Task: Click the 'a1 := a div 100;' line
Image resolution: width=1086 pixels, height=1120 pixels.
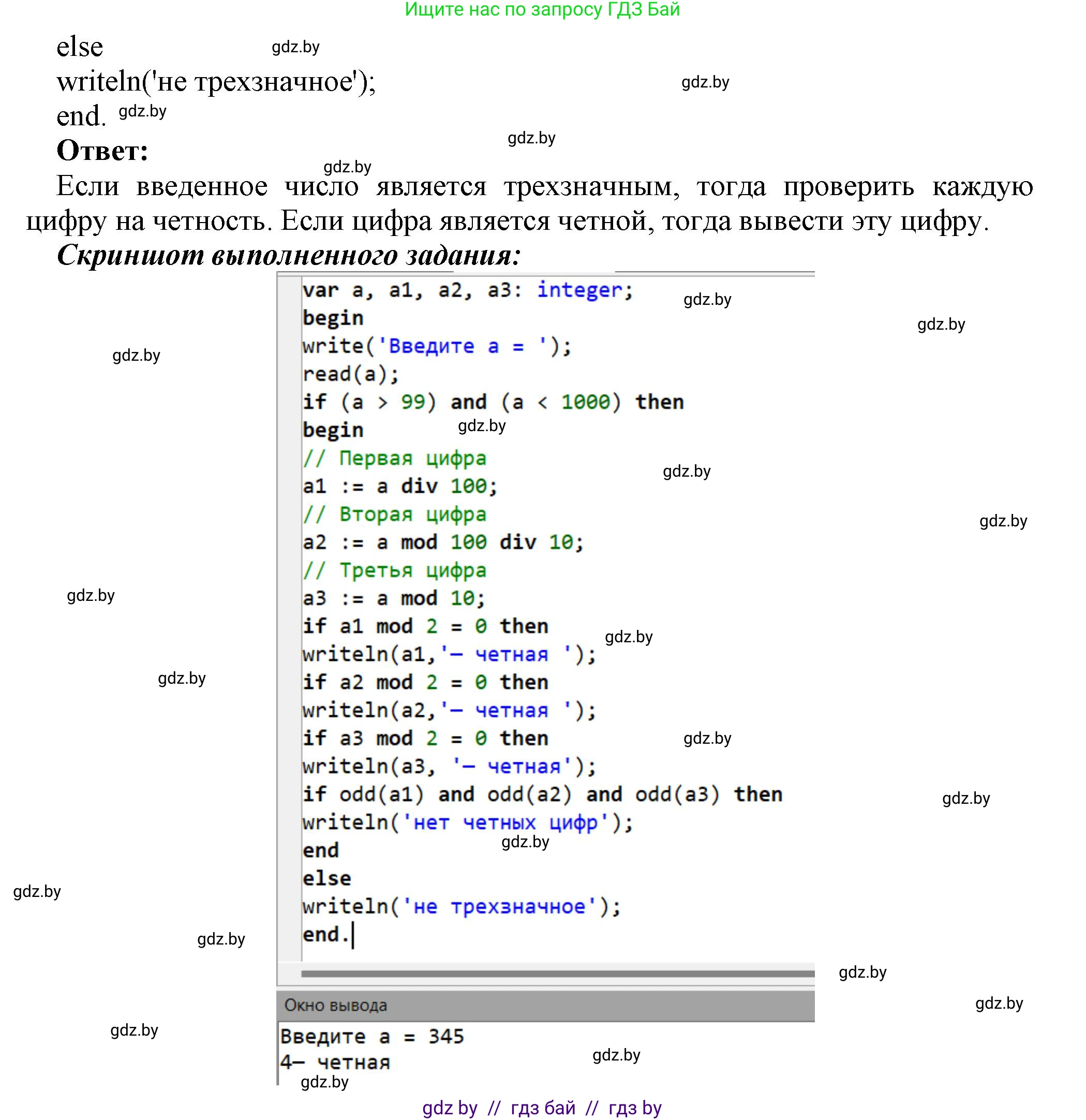Action: [400, 487]
